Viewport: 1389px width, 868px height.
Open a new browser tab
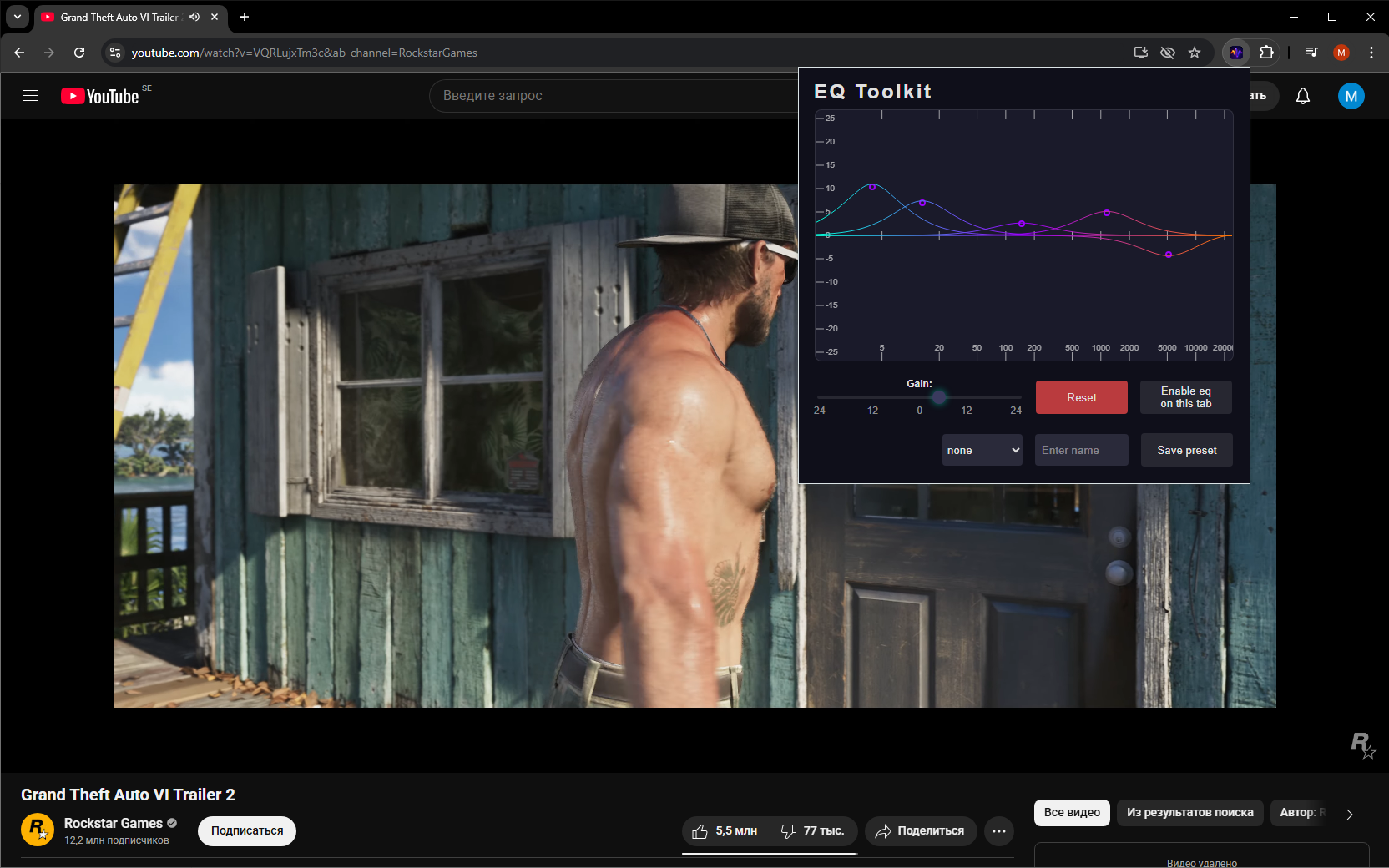245,17
